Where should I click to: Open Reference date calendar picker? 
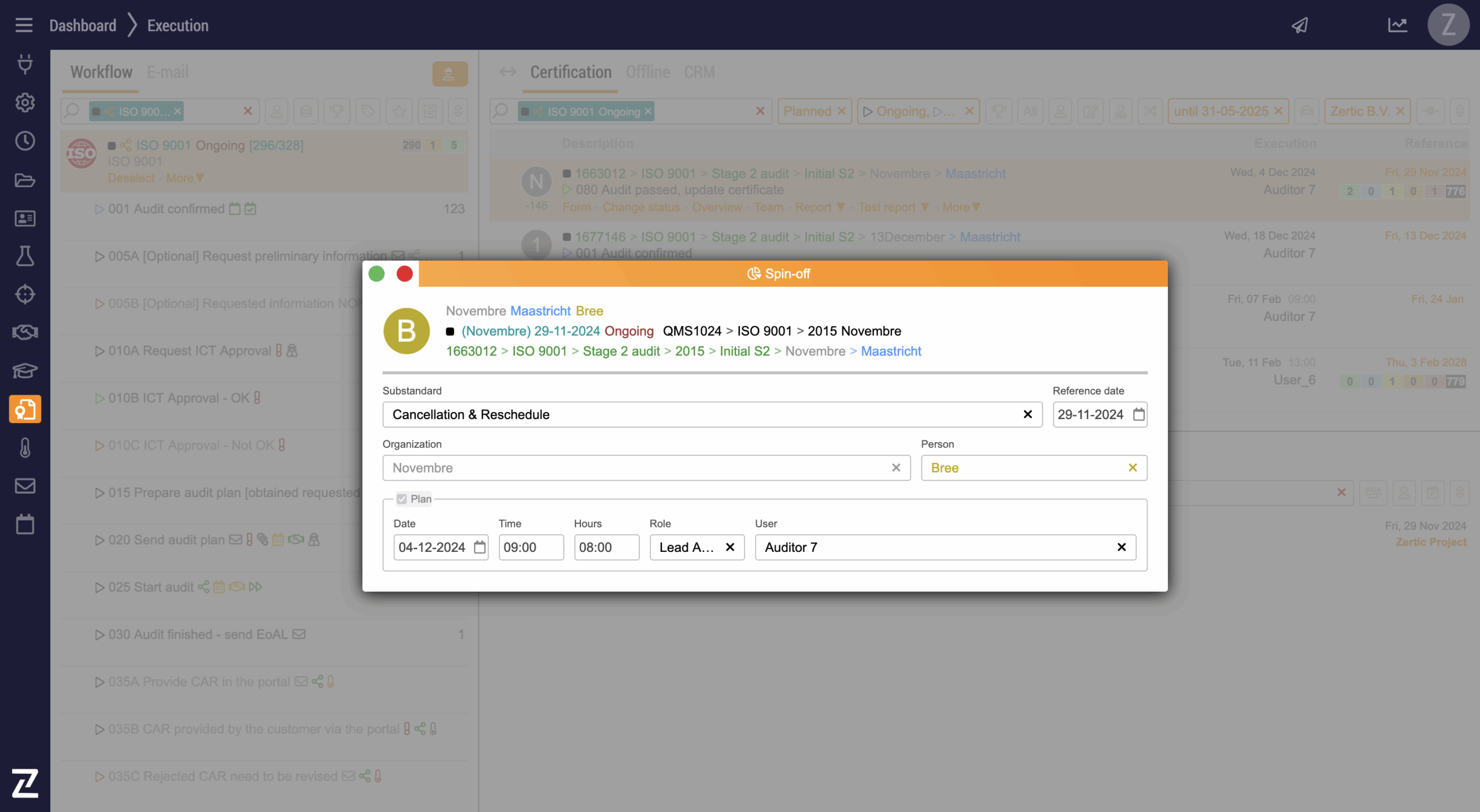(x=1138, y=414)
